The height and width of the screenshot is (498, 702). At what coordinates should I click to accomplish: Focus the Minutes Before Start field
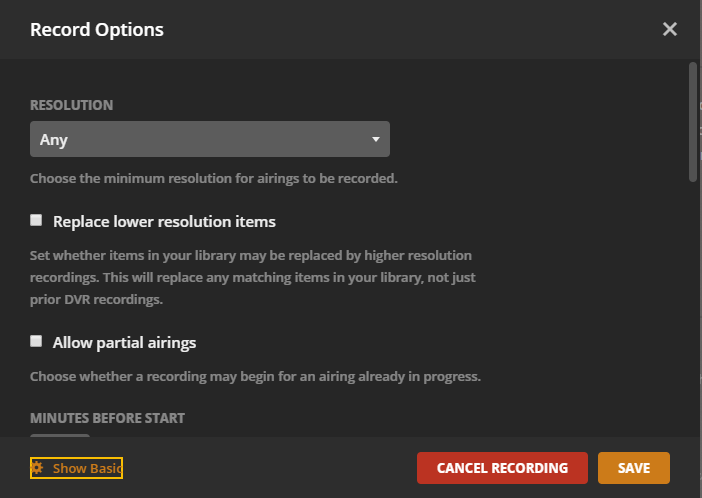(59, 434)
